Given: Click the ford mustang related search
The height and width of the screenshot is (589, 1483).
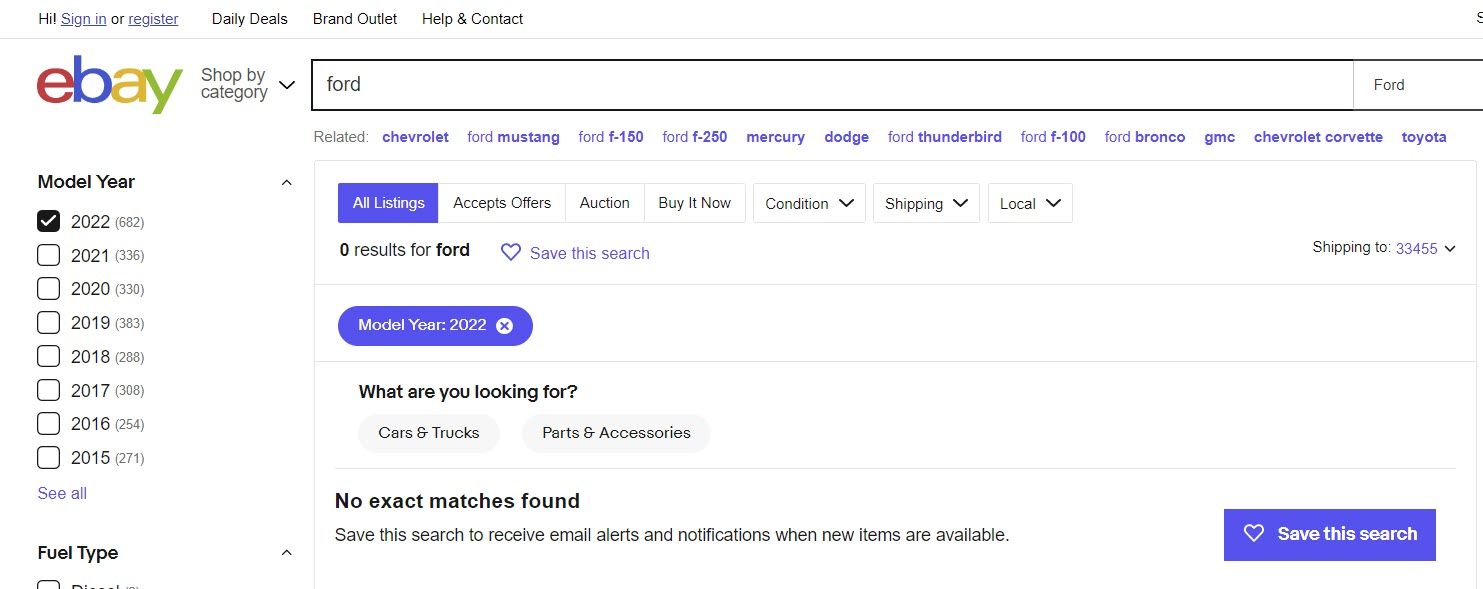Looking at the screenshot, I should click(x=513, y=137).
